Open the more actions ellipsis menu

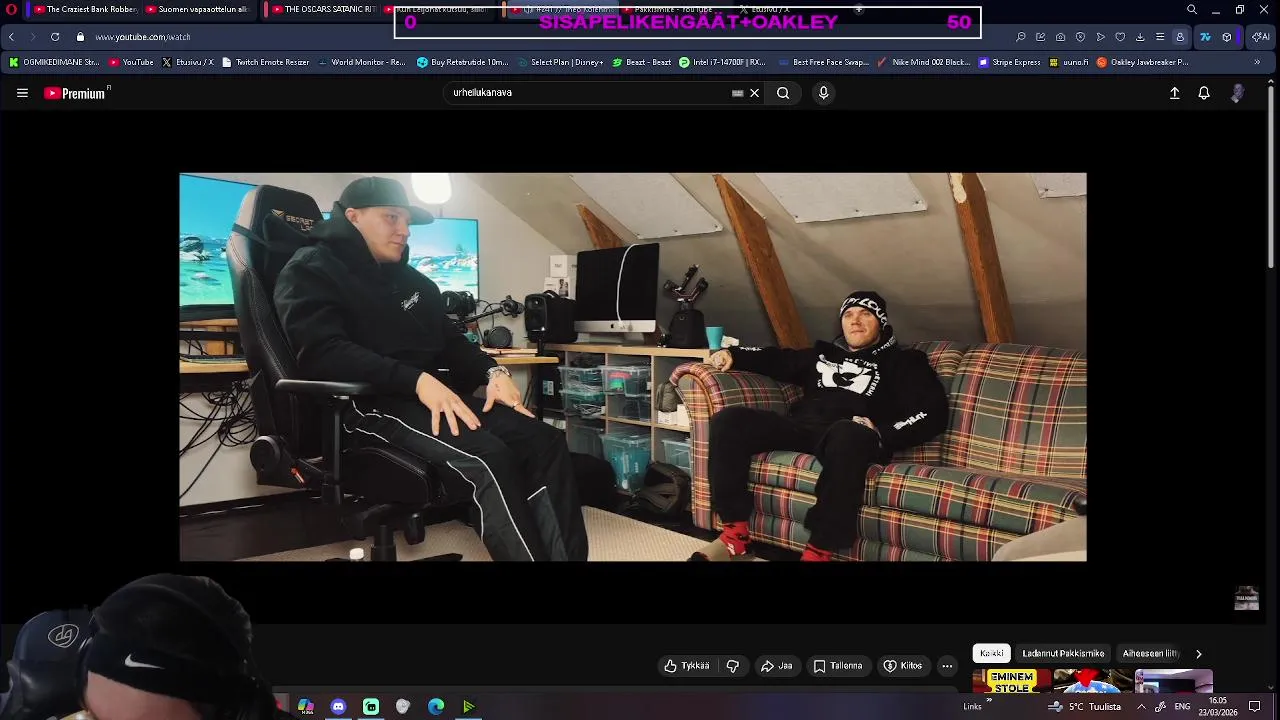947,666
